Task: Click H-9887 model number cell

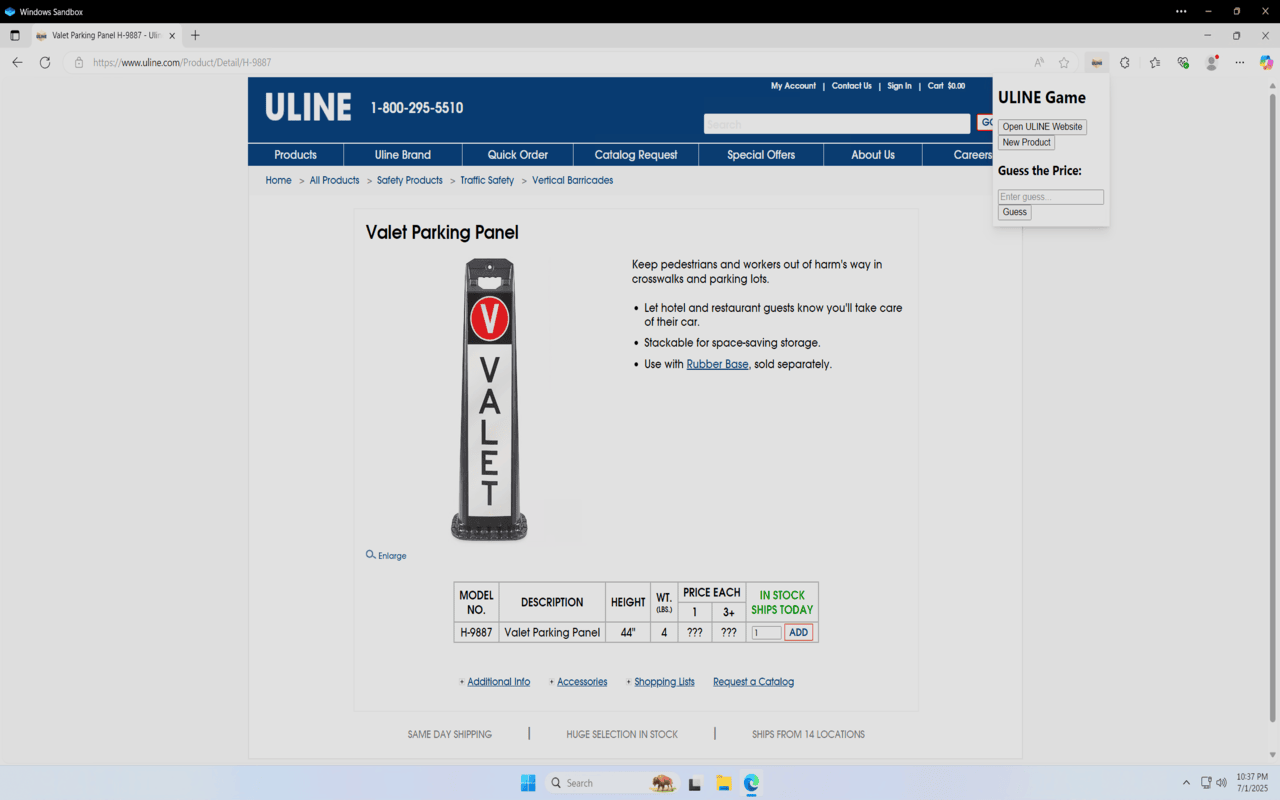Action: click(476, 632)
